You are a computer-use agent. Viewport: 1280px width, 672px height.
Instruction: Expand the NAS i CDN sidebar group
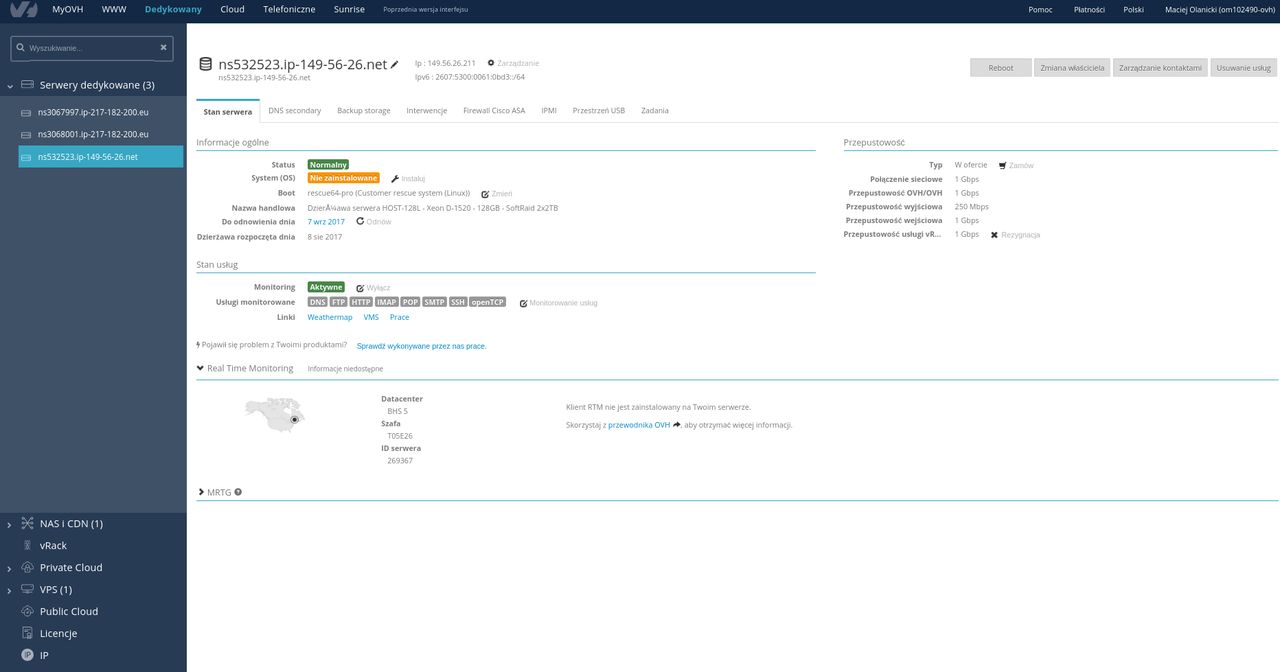[x=10, y=524]
